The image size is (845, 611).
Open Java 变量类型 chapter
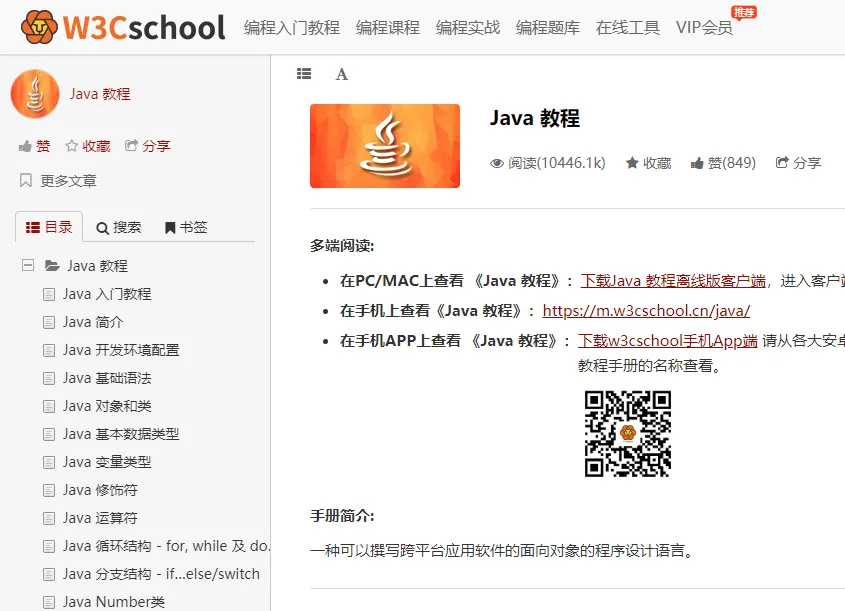point(107,462)
